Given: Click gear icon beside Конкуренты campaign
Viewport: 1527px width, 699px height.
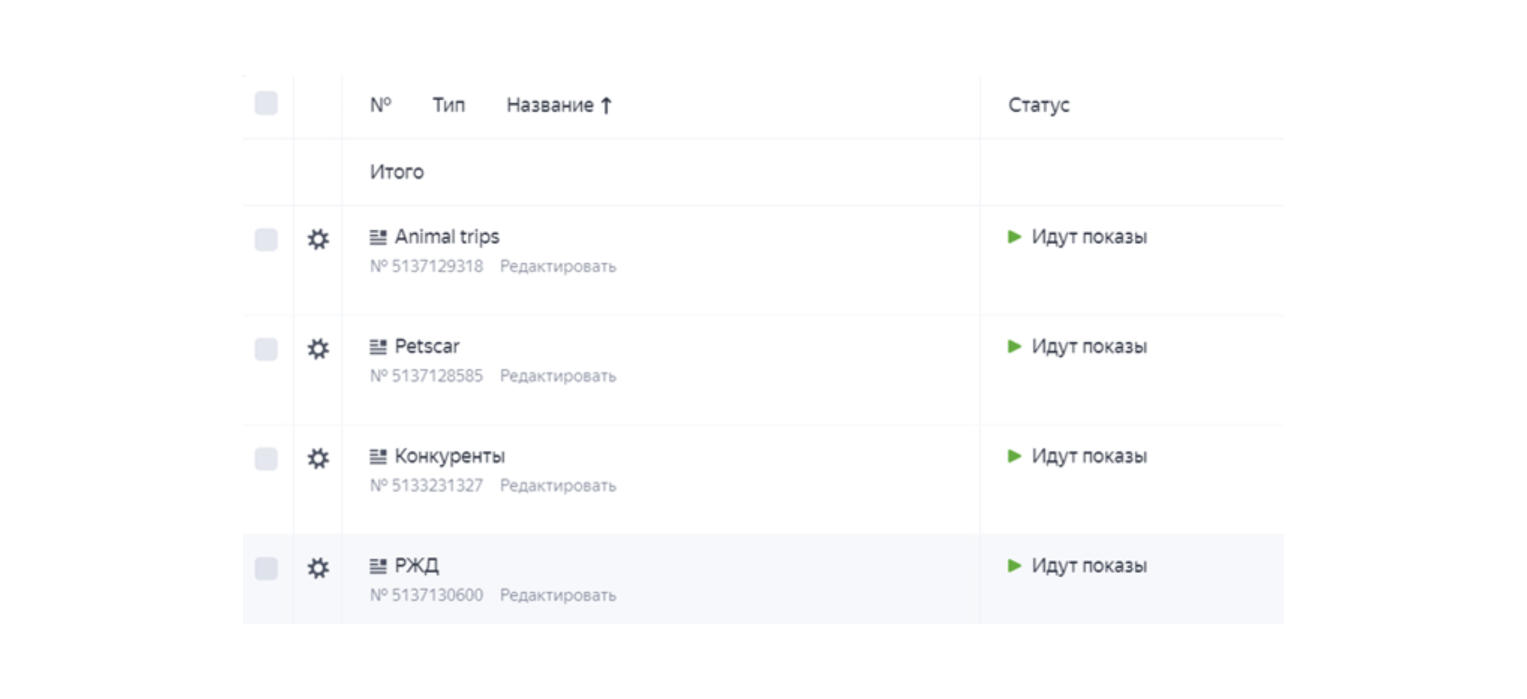Looking at the screenshot, I should (318, 459).
